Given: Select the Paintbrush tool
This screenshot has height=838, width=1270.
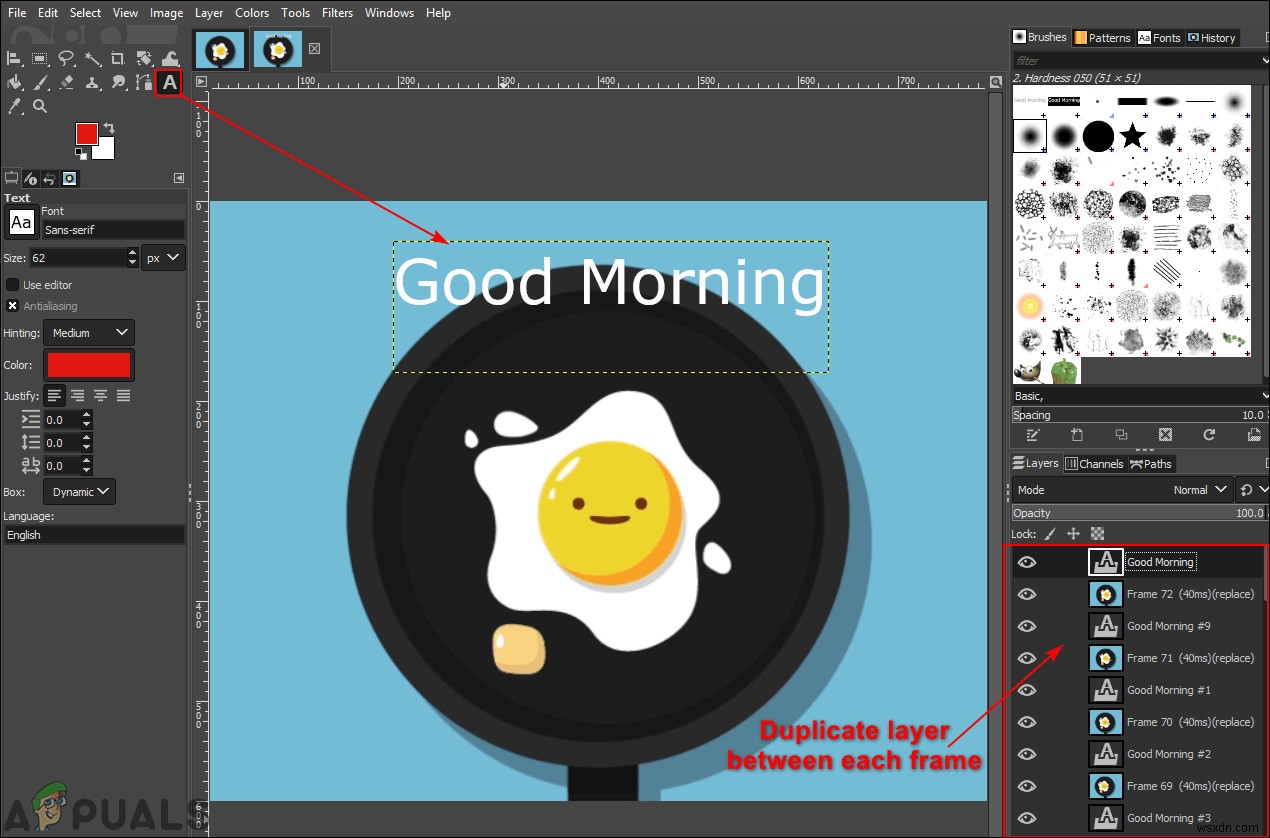Looking at the screenshot, I should [41, 82].
